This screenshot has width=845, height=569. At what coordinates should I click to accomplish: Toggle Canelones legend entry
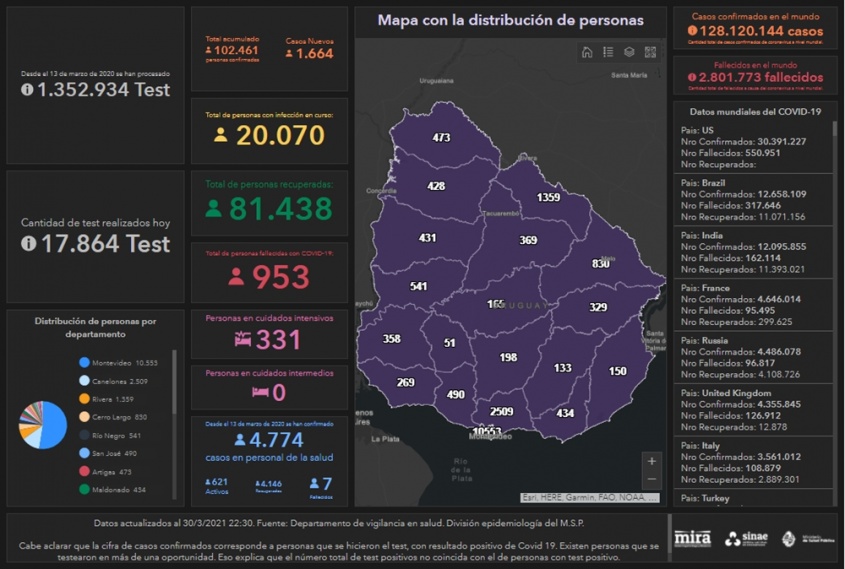pos(120,381)
